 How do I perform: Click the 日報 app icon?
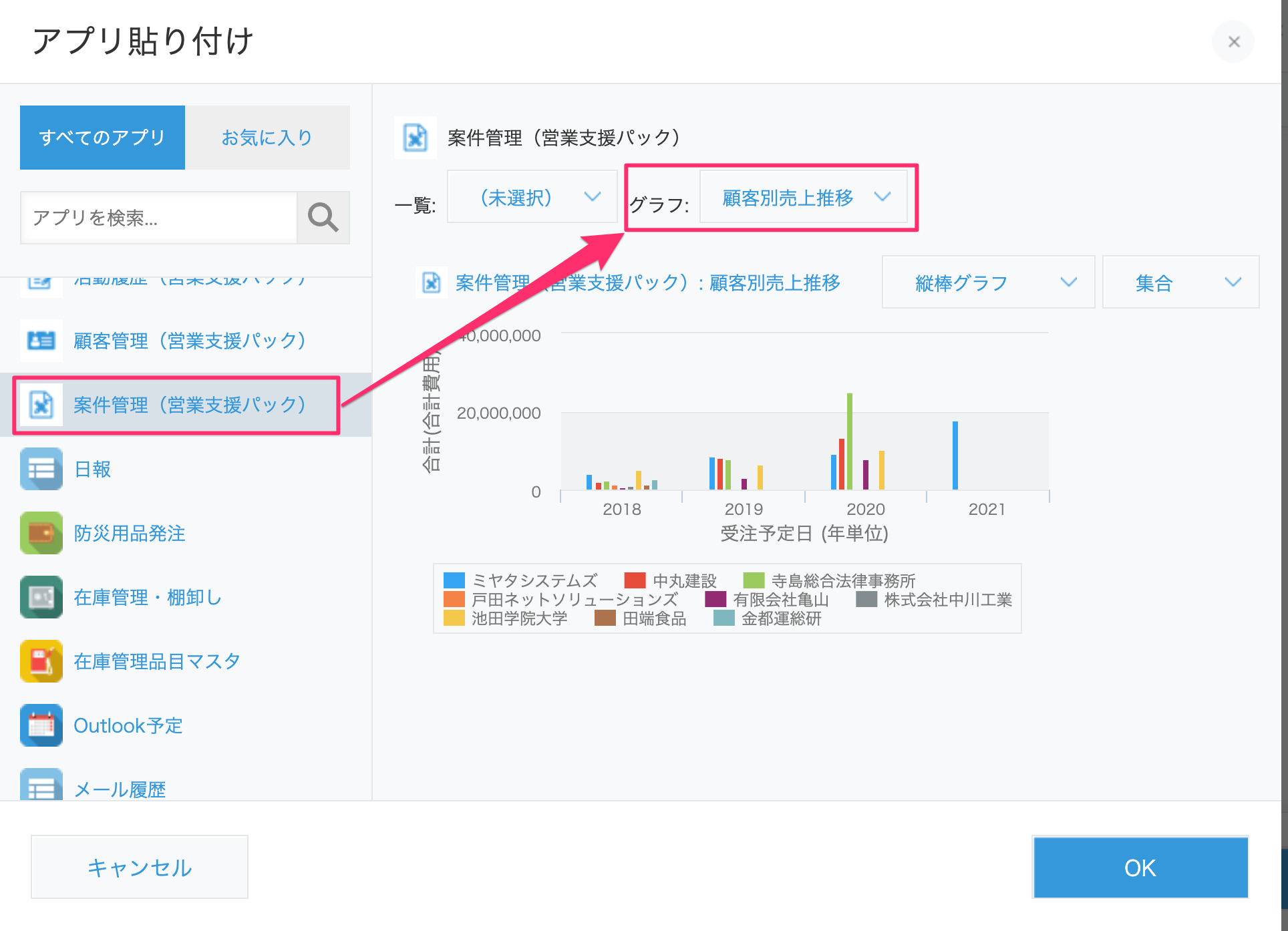[x=41, y=469]
